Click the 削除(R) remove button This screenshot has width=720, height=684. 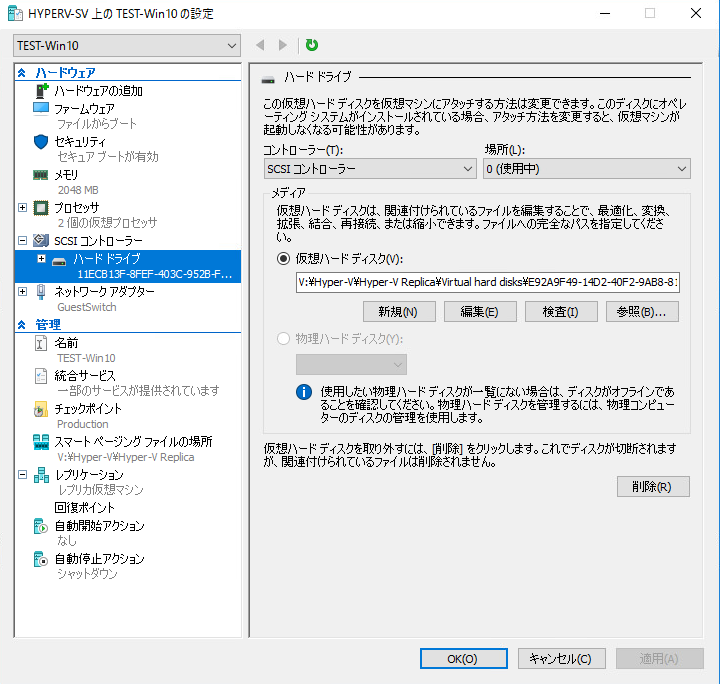pos(653,487)
